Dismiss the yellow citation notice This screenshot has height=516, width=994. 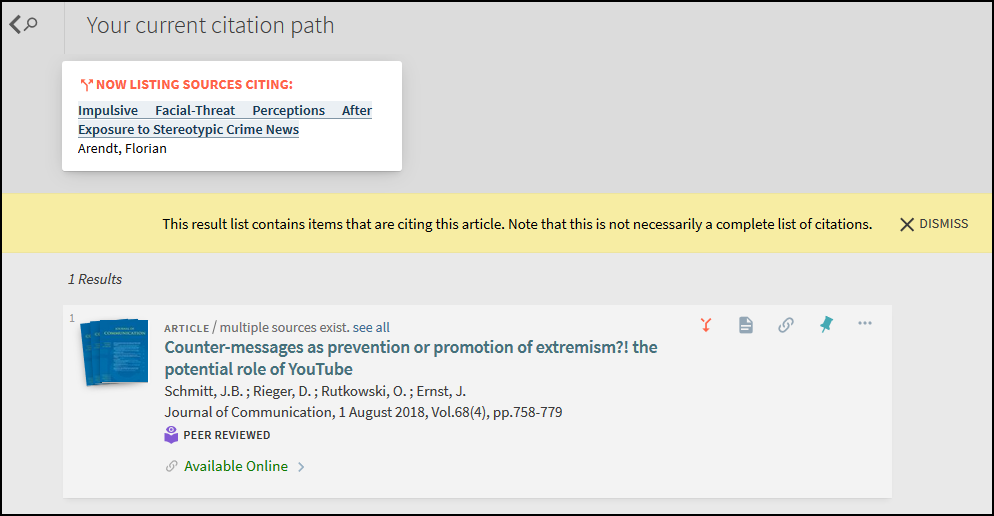coord(933,224)
